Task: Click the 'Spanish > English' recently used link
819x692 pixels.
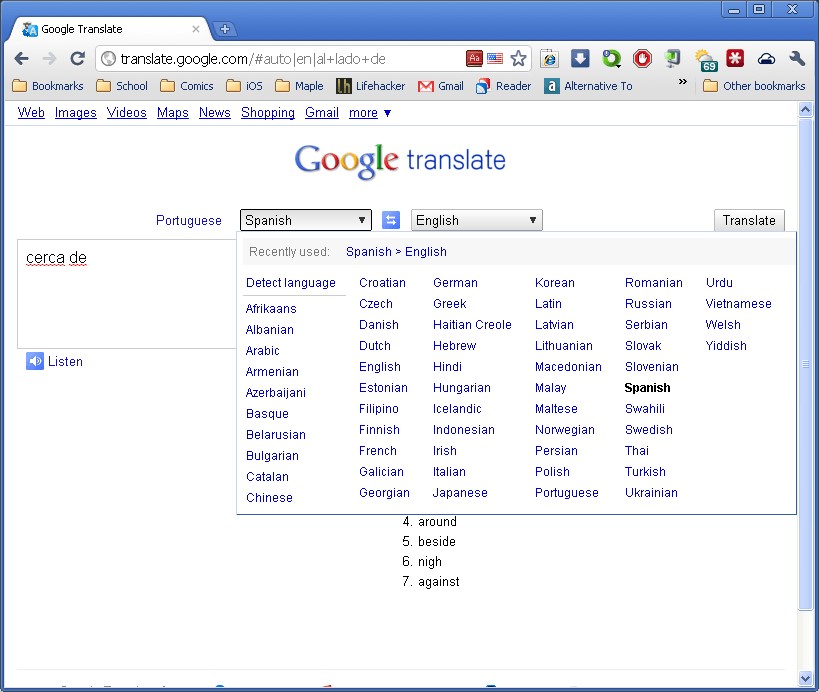Action: click(x=395, y=251)
